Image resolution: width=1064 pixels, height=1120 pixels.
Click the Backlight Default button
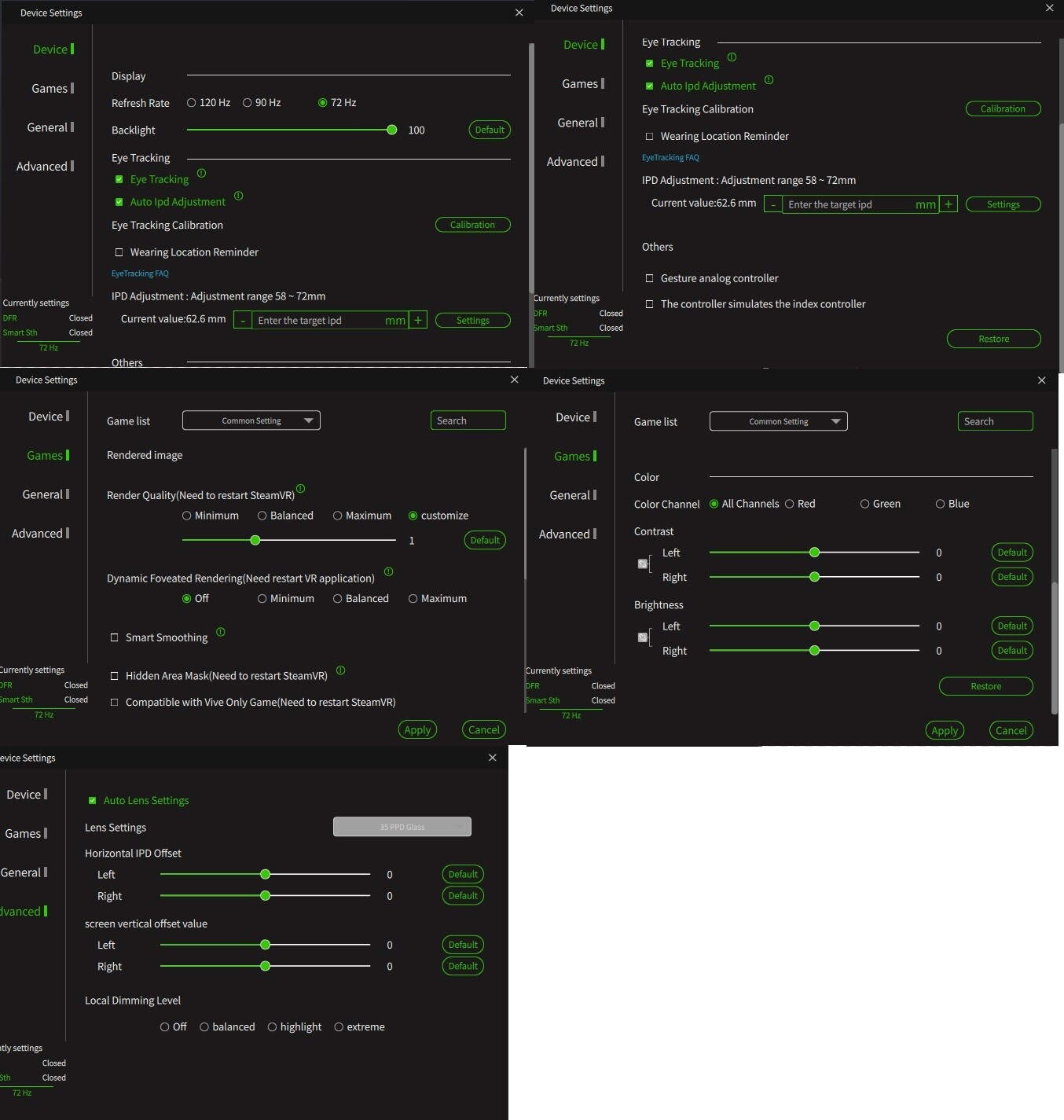[490, 130]
